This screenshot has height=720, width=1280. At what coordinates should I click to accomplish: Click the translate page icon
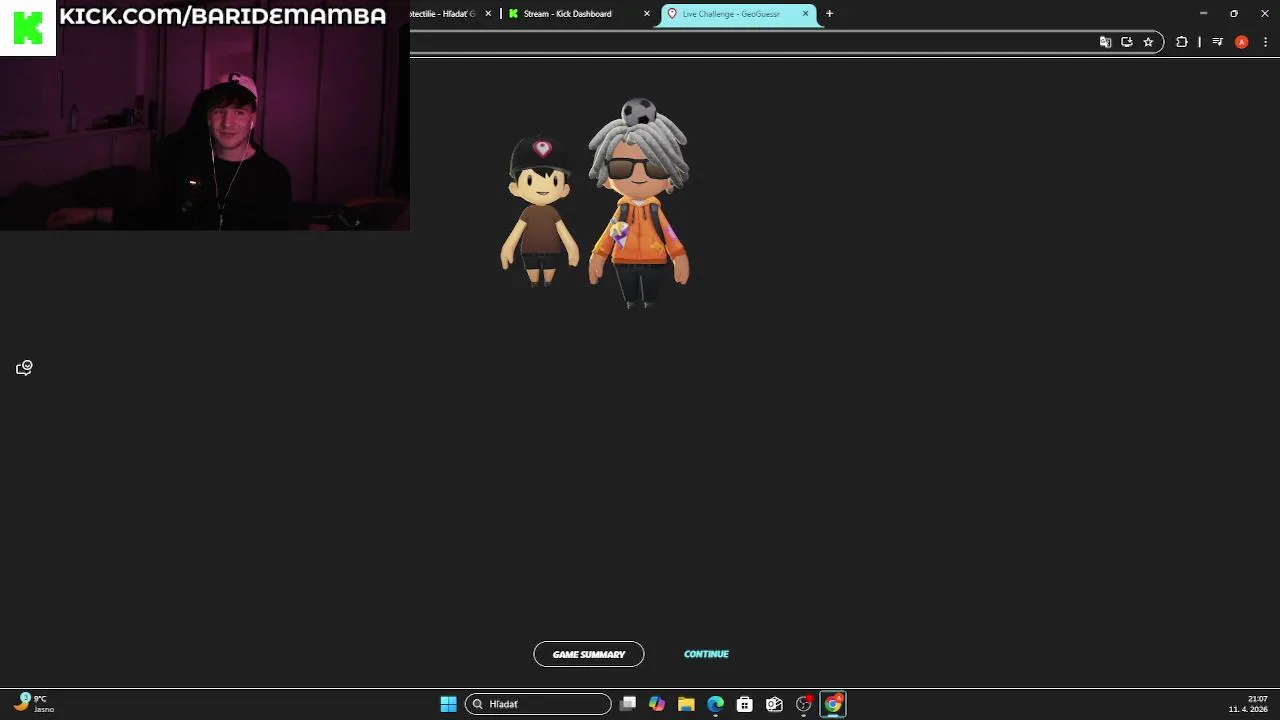tap(1105, 42)
